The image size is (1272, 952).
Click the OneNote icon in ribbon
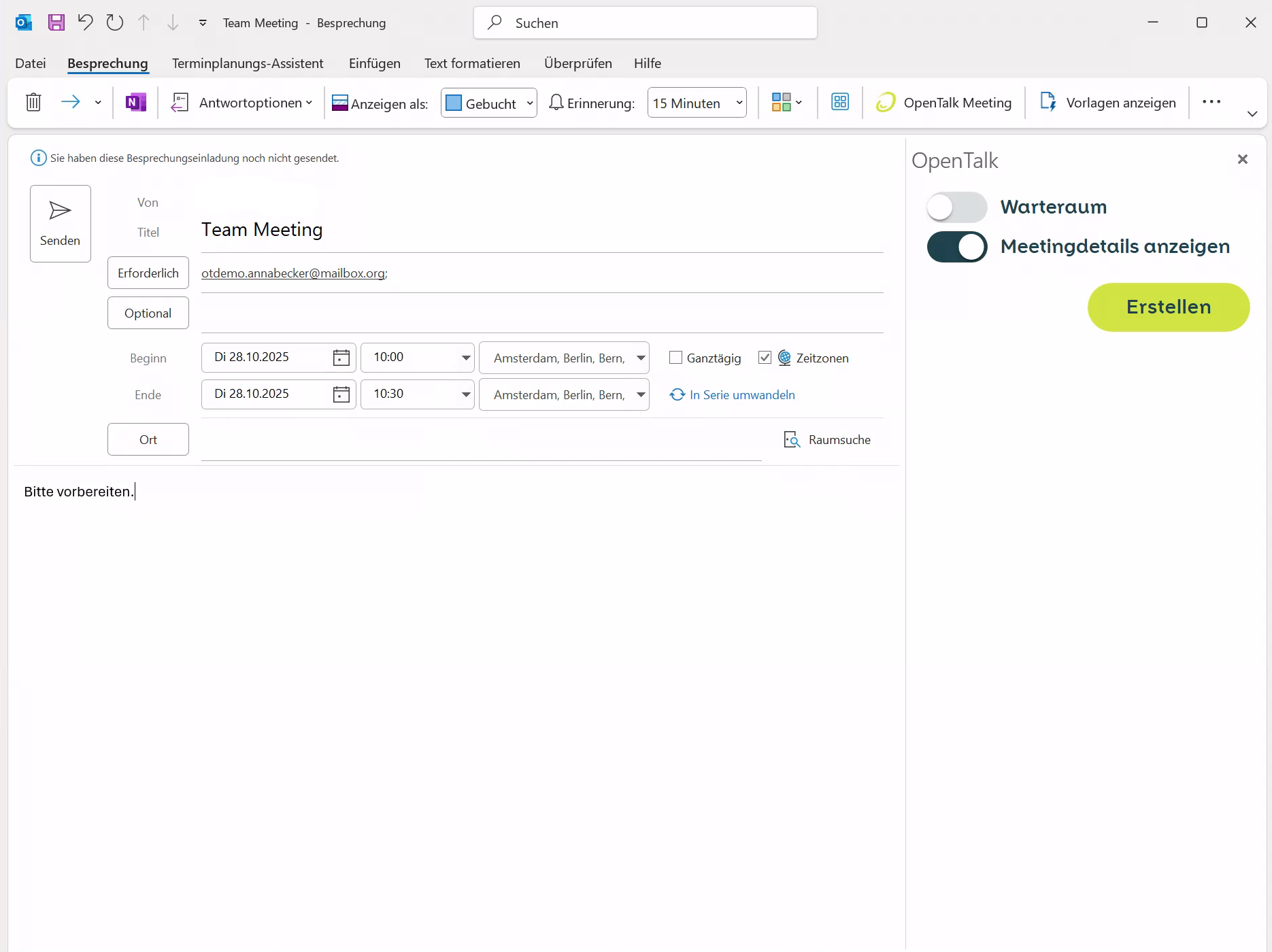coord(136,103)
